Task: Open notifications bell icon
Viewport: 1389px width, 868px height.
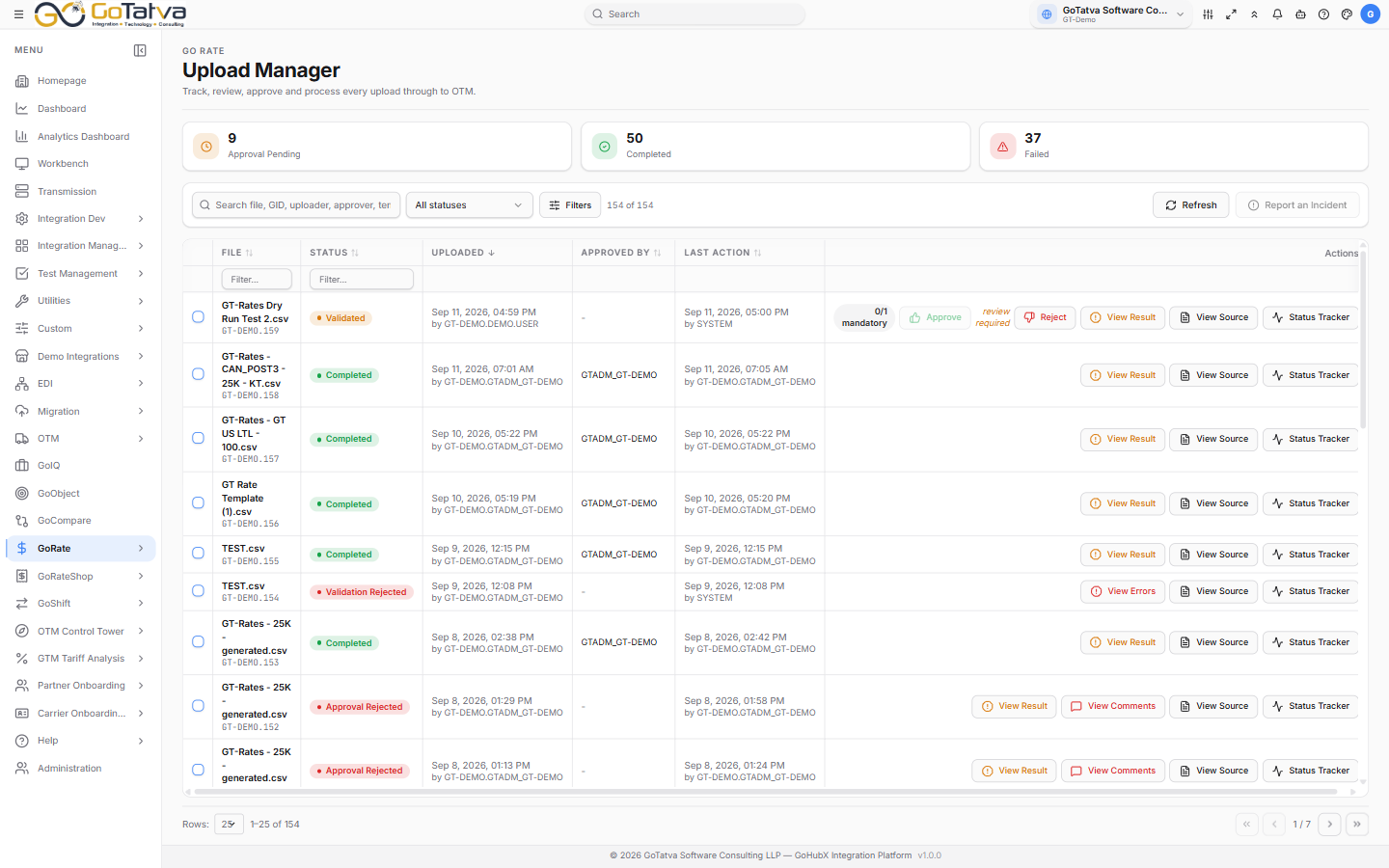Action: pyautogui.click(x=1277, y=14)
